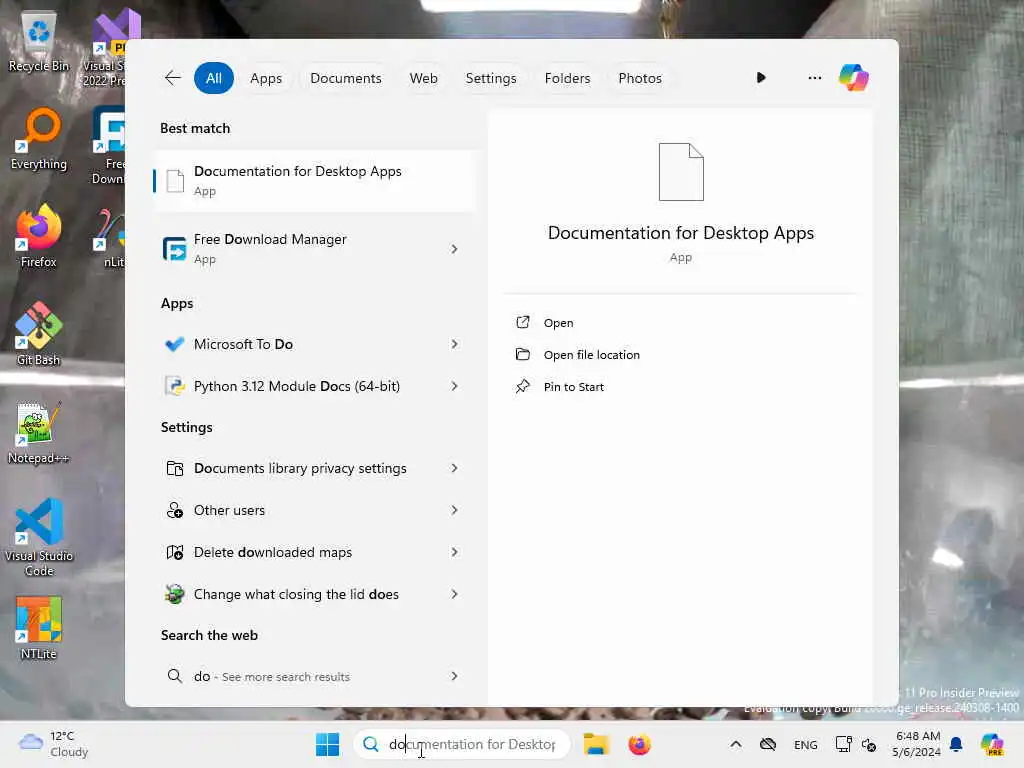This screenshot has width=1024, height=768.
Task: Click the Free Download Manager app icon in results
Action: point(174,249)
